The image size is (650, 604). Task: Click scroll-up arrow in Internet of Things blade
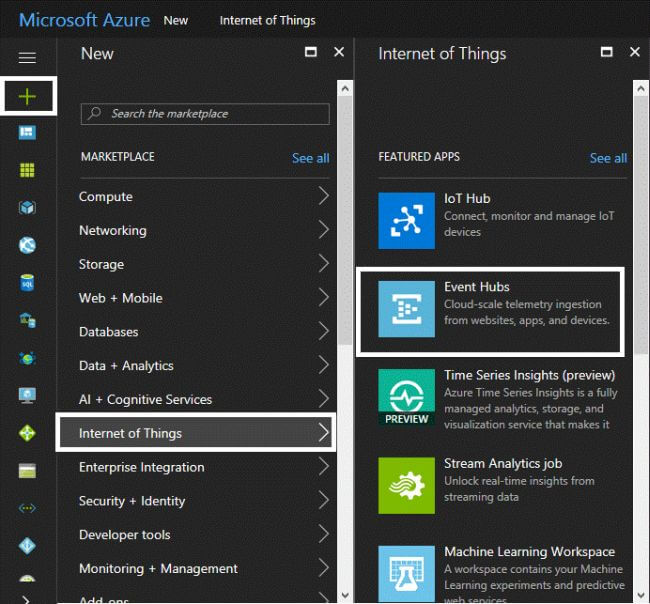pyautogui.click(x=640, y=88)
